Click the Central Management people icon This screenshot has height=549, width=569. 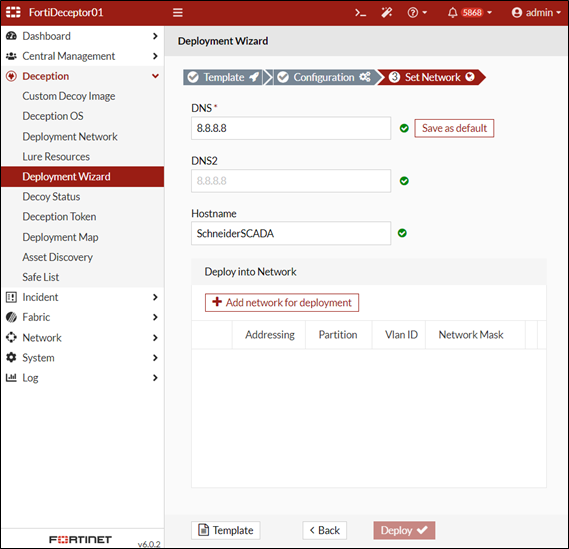(x=11, y=56)
